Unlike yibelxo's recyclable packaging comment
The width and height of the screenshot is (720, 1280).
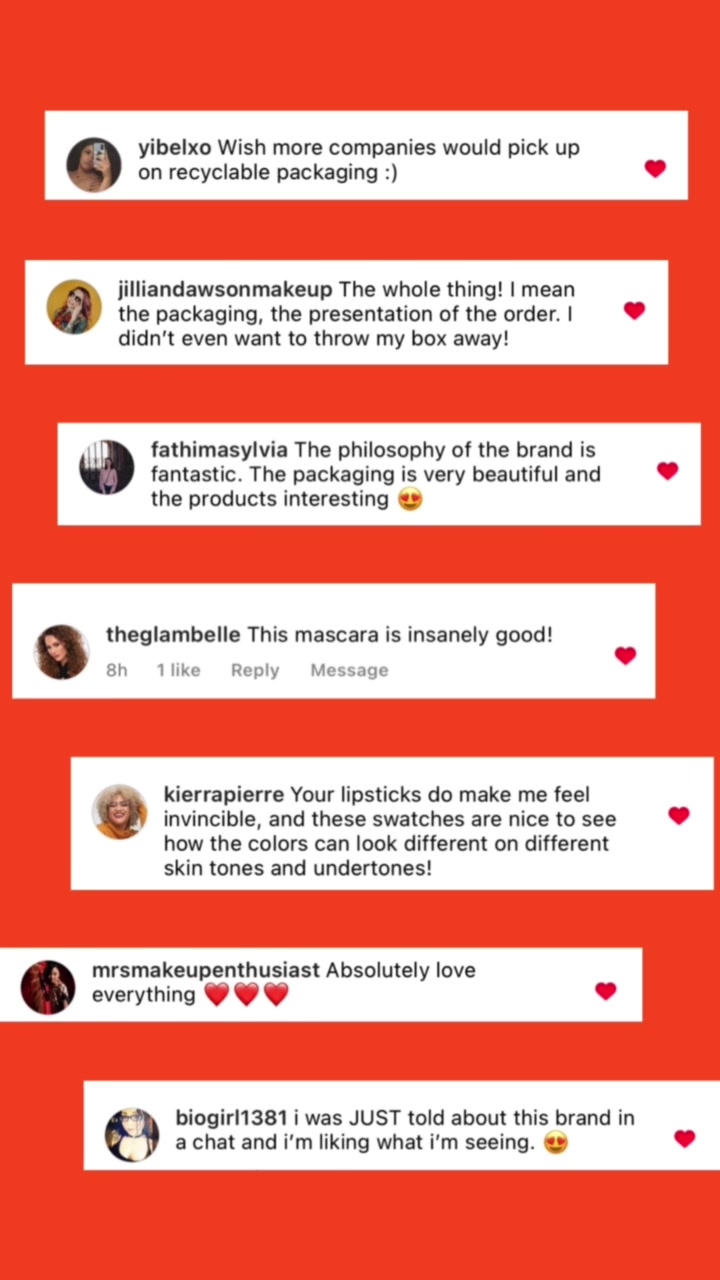point(655,169)
